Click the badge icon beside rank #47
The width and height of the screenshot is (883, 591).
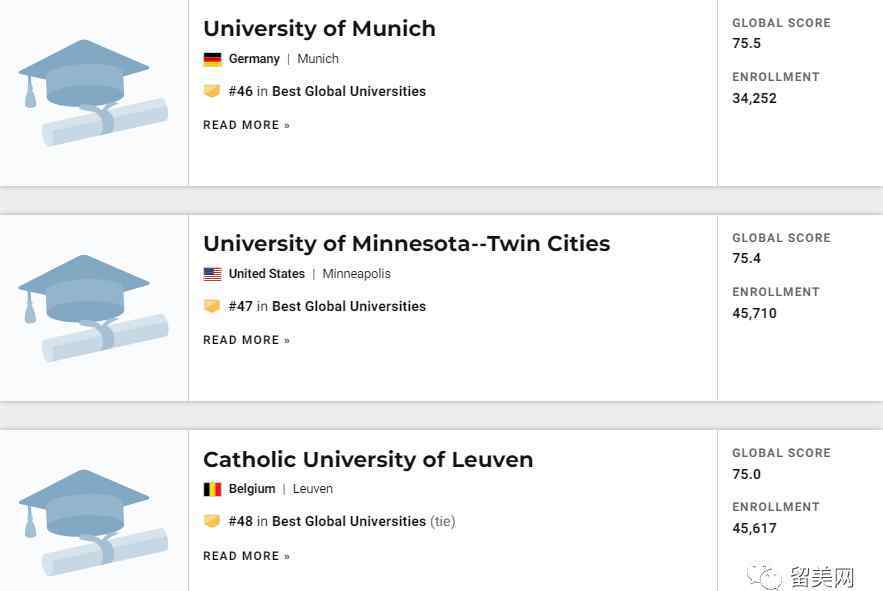(x=212, y=306)
